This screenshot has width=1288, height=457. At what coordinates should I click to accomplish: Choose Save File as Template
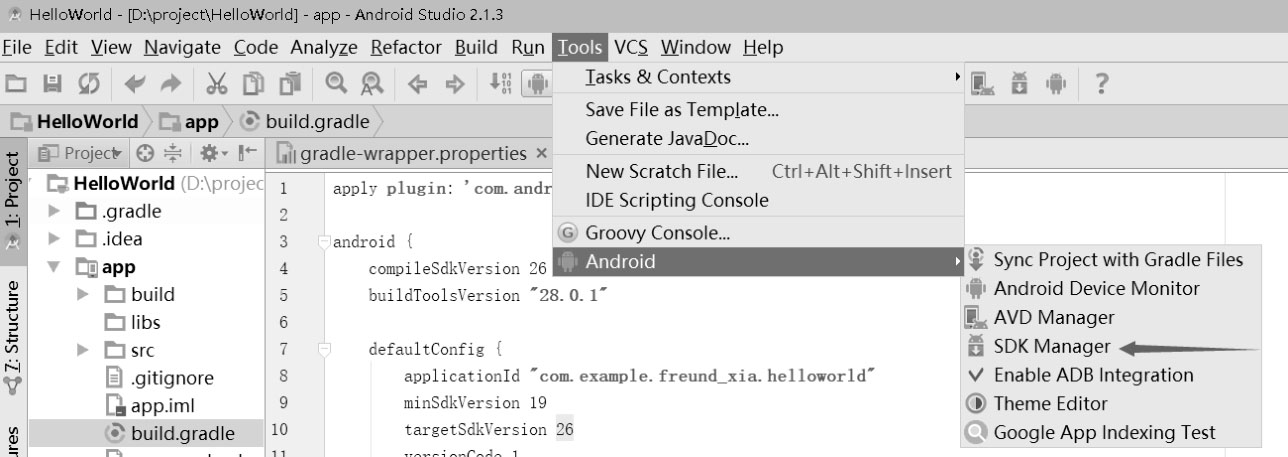(759, 110)
